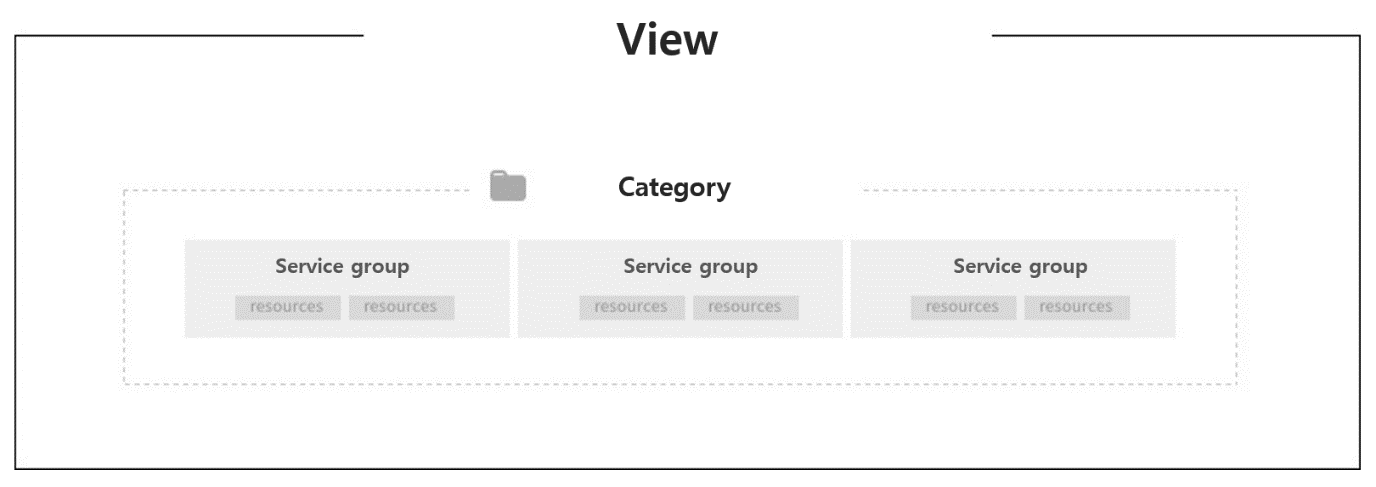
Task: Click second resources tag in right Service group
Action: click(1076, 307)
